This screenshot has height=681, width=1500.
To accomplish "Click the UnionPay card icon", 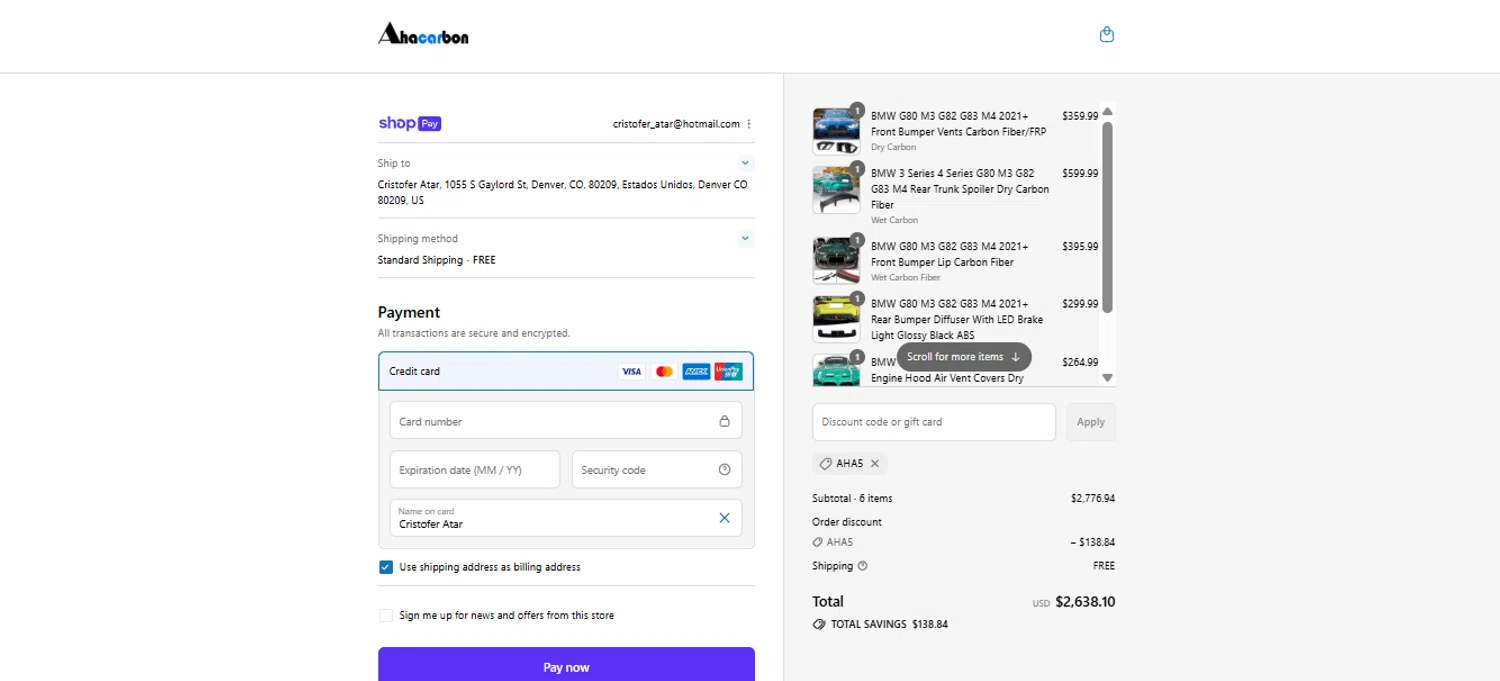I will click(x=729, y=371).
